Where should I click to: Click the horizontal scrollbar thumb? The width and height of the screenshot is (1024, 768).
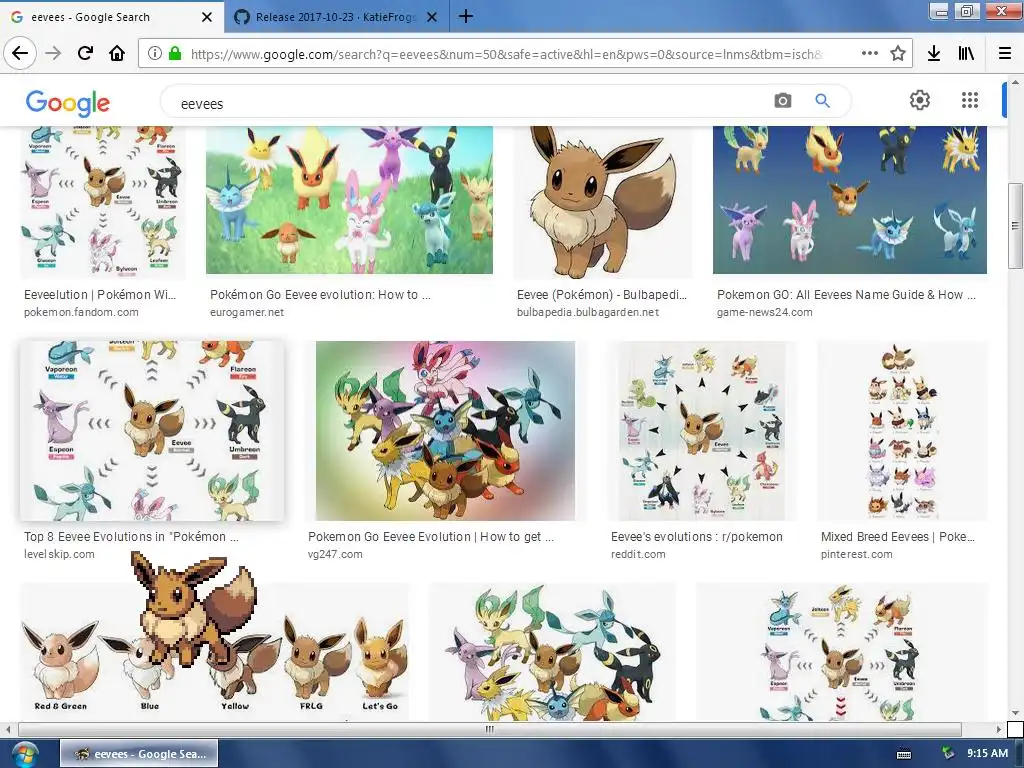tap(490, 729)
